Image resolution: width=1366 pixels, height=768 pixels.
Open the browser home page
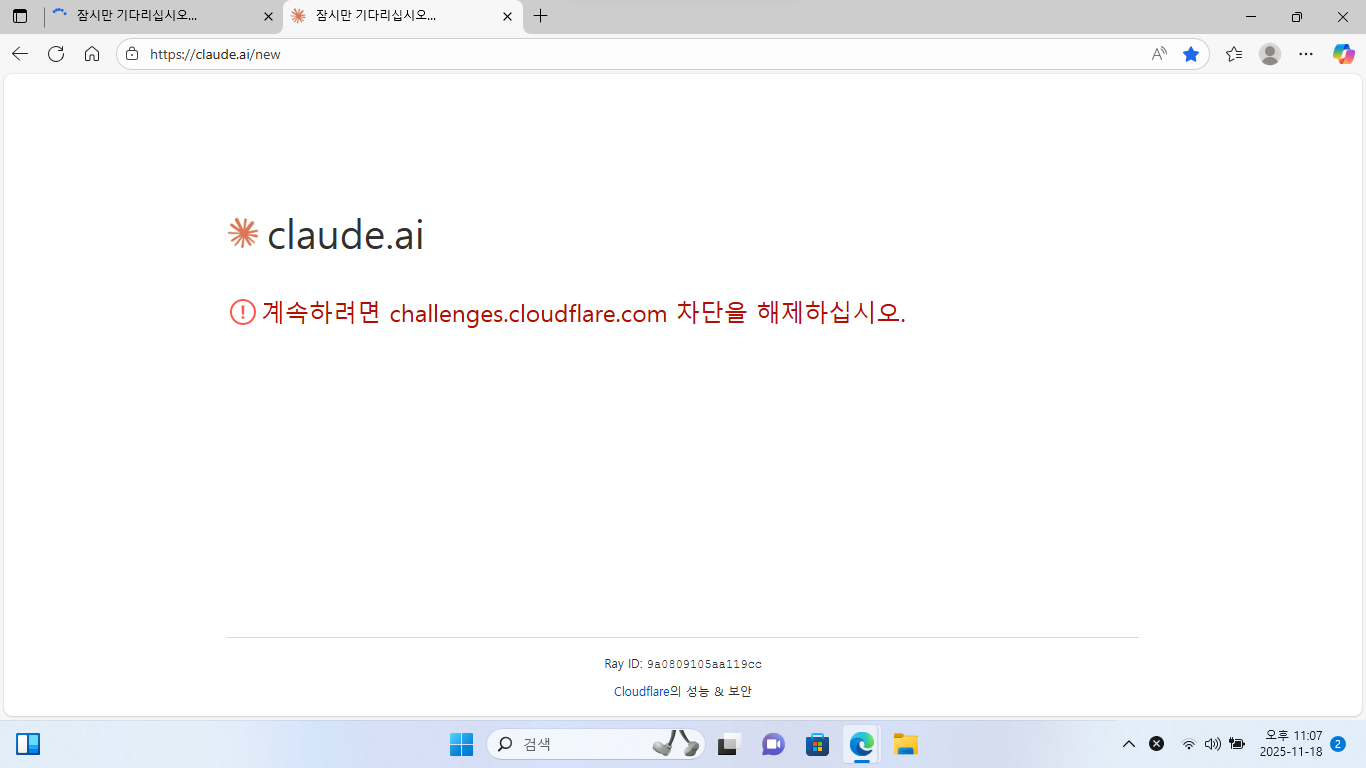pos(92,54)
